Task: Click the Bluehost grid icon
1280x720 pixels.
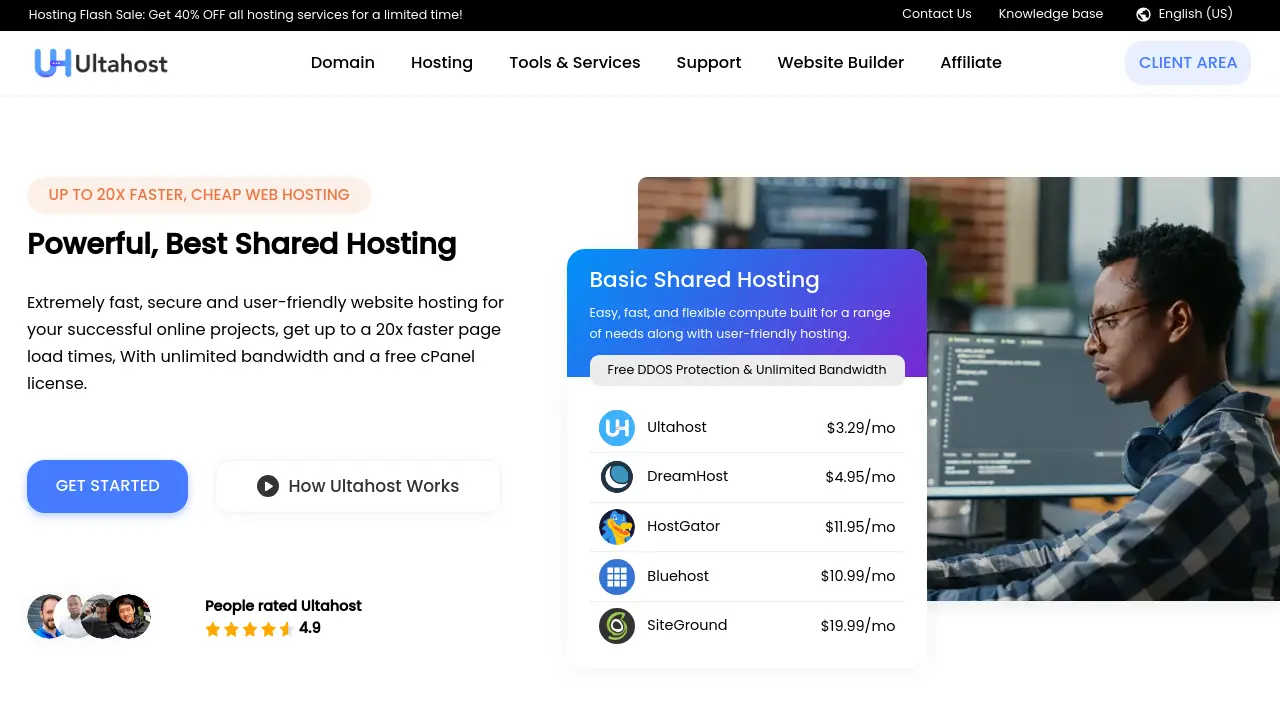Action: [617, 577]
